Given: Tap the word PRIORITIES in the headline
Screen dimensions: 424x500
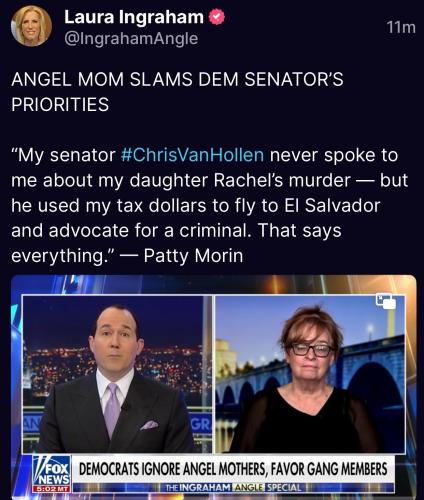Looking at the screenshot, I should [60, 104].
